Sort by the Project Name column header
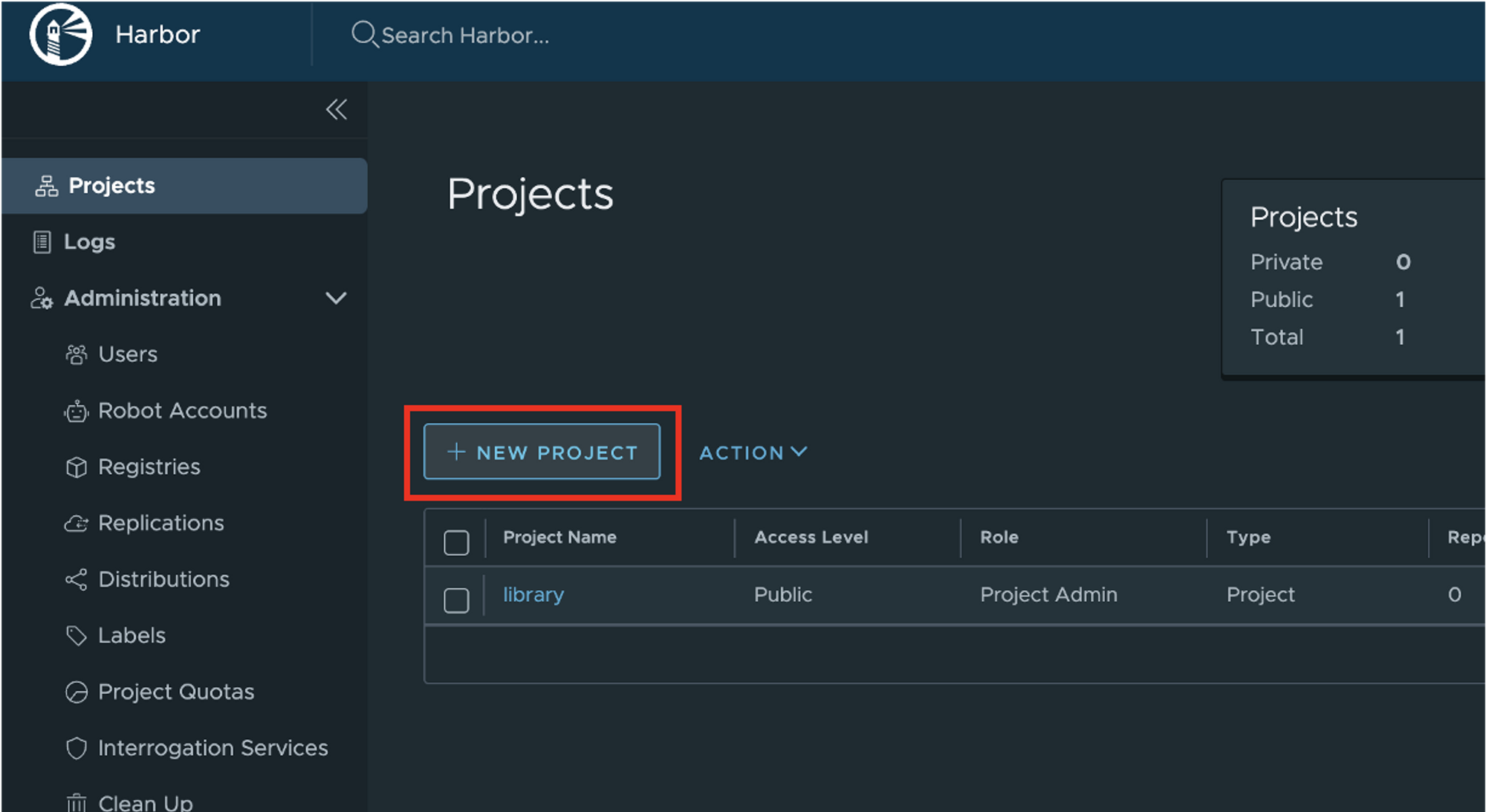Screen dimensions: 1486x812 (559, 537)
